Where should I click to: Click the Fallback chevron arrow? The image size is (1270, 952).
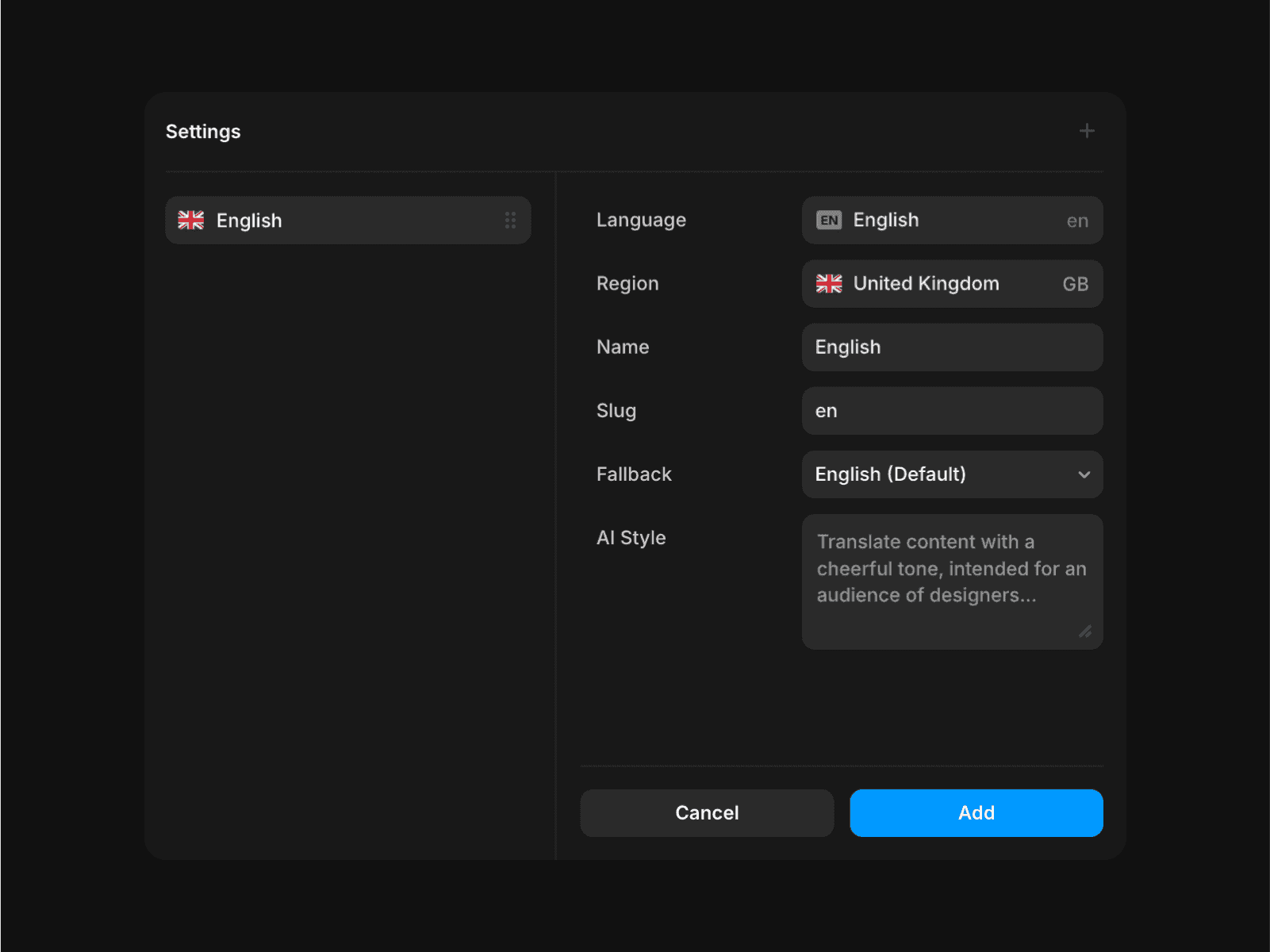pyautogui.click(x=1084, y=474)
